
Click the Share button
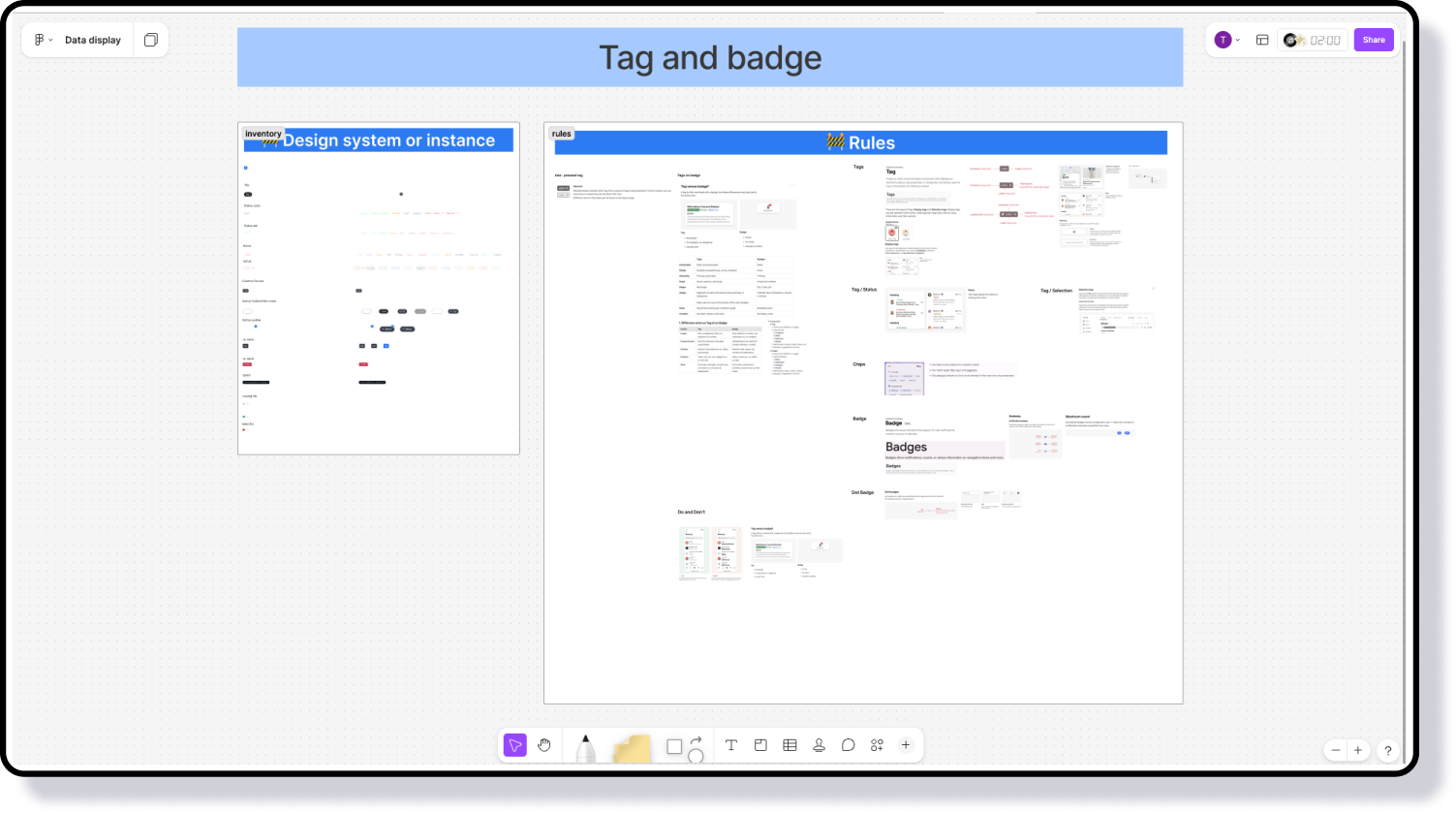[x=1373, y=40]
